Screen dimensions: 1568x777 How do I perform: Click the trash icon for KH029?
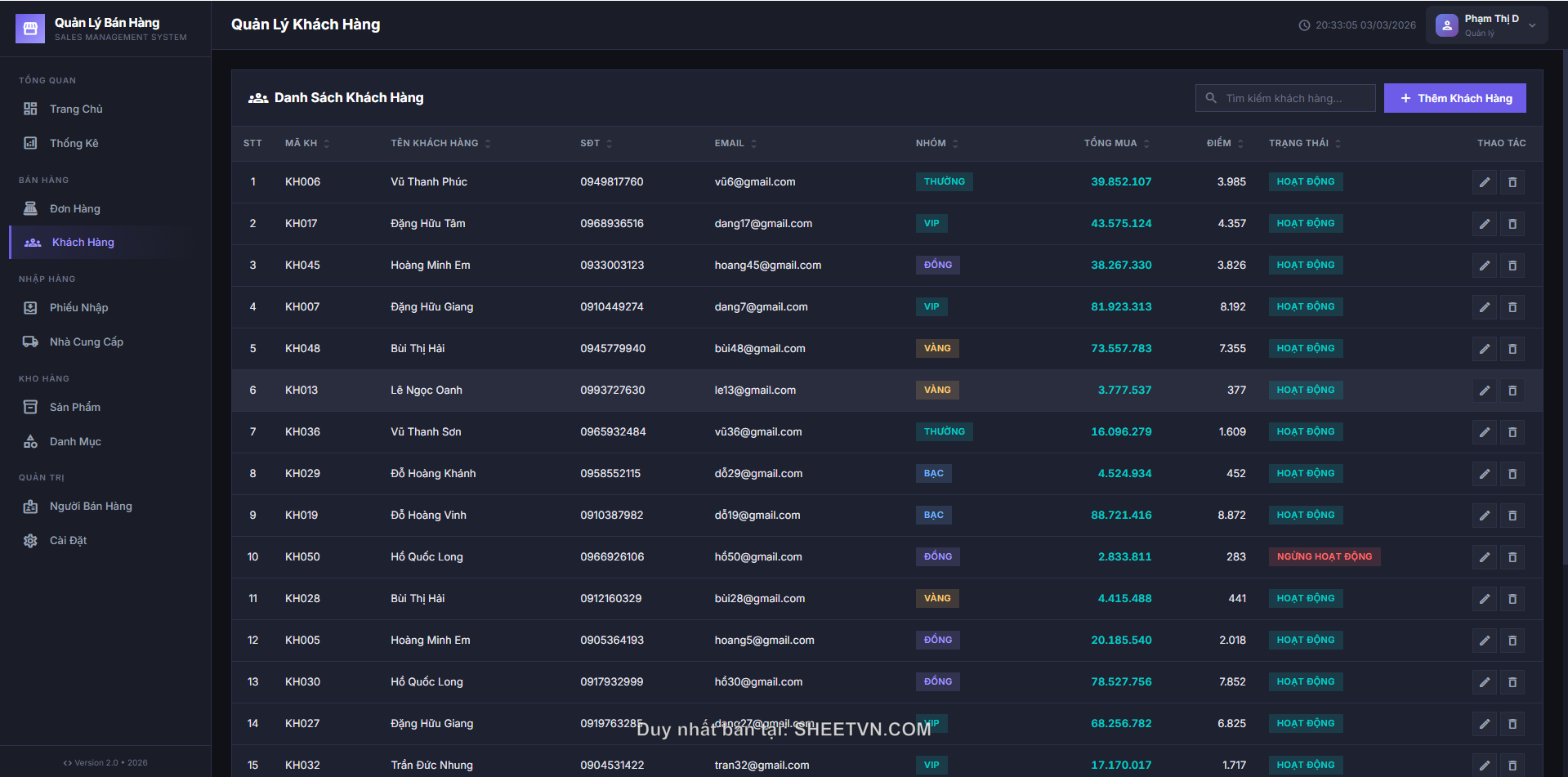point(1512,474)
